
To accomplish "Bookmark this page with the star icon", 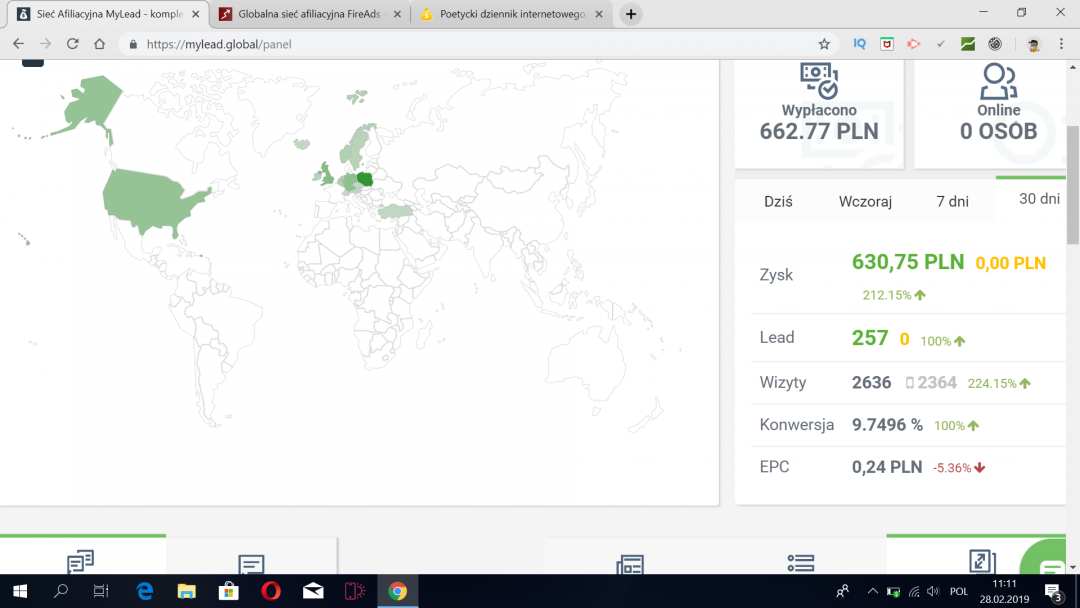I will pos(824,44).
